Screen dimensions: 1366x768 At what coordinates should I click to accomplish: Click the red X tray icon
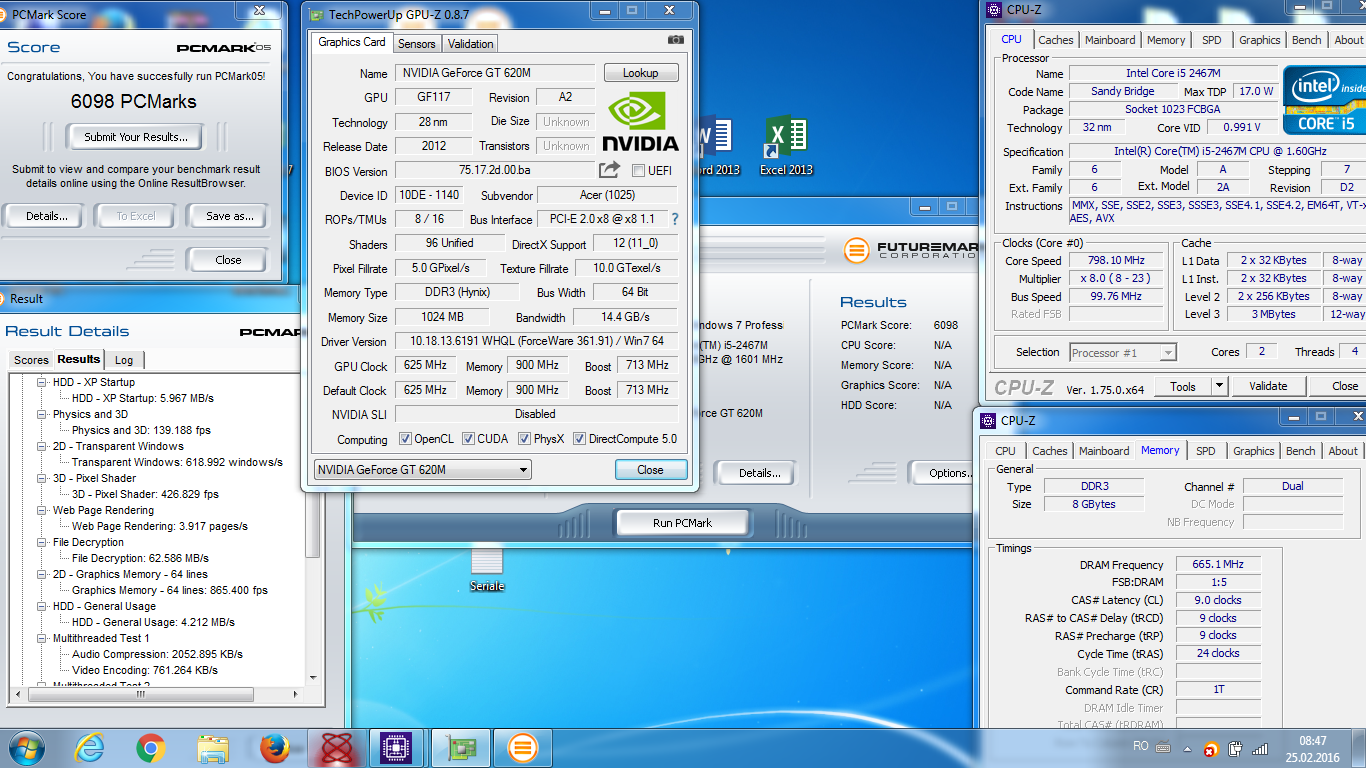coord(1211,749)
